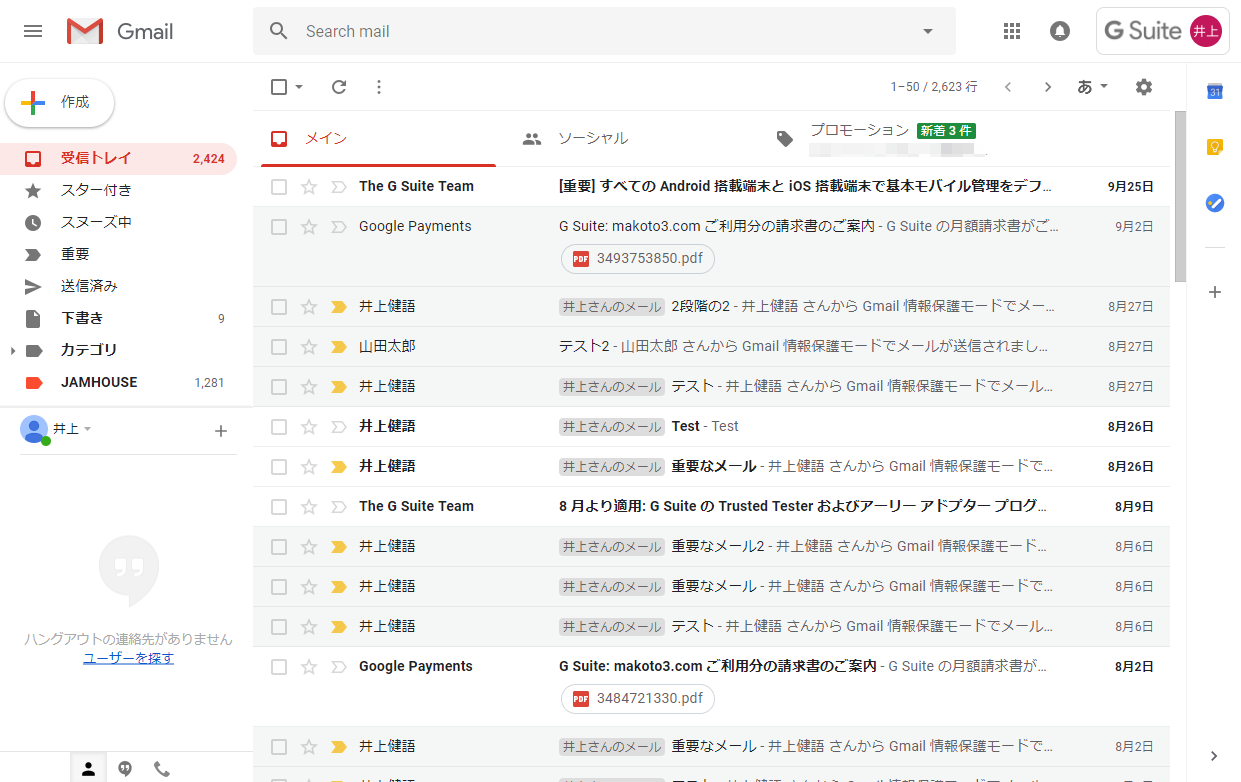Click ユーザーを探す link
This screenshot has width=1241, height=782.
pyautogui.click(x=129, y=658)
